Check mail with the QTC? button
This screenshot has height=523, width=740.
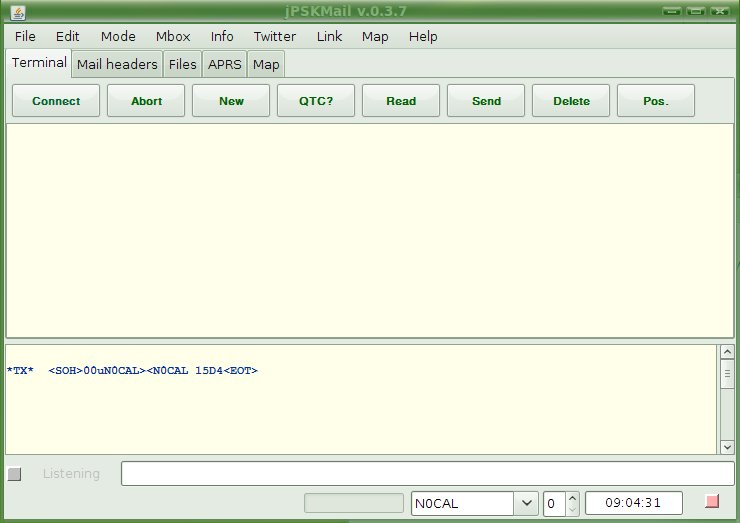coord(316,101)
